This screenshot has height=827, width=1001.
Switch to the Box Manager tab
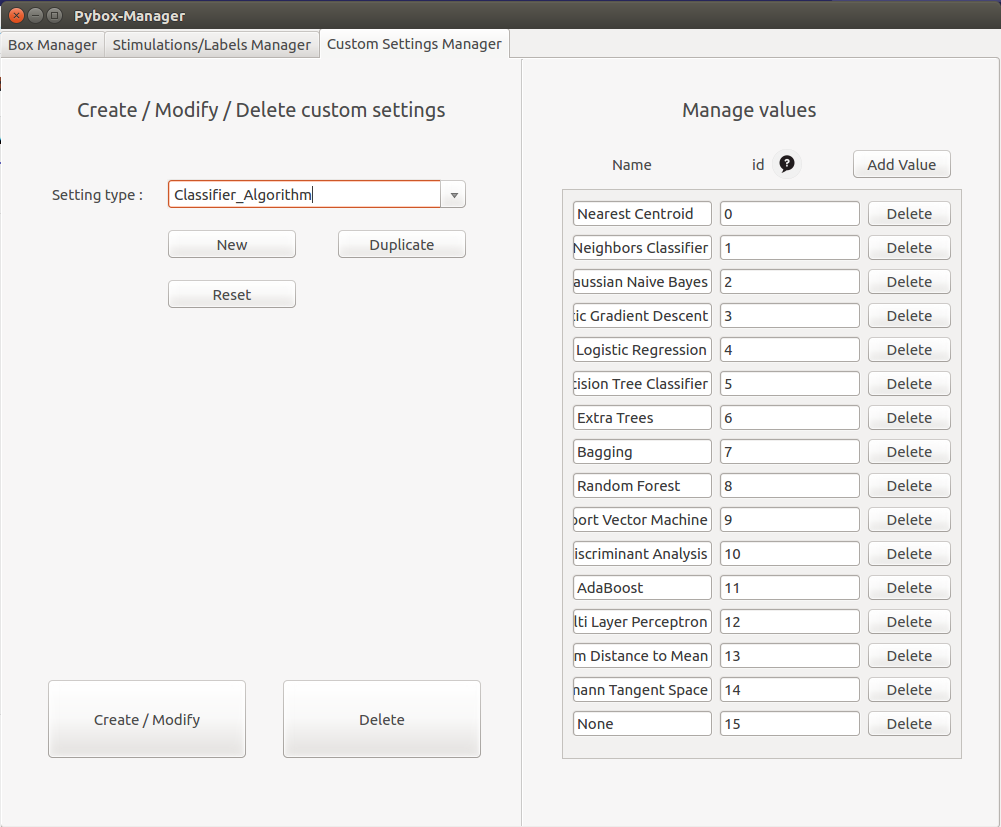pos(52,45)
